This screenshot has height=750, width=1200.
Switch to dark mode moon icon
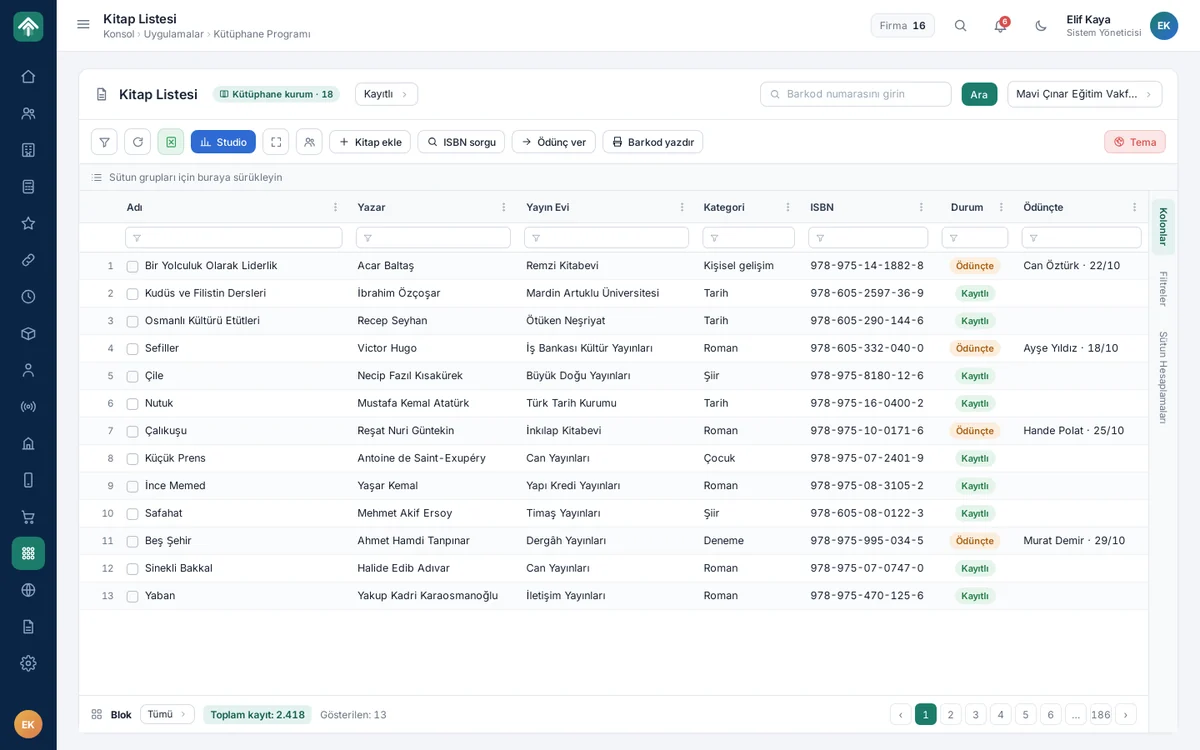tap(1041, 26)
